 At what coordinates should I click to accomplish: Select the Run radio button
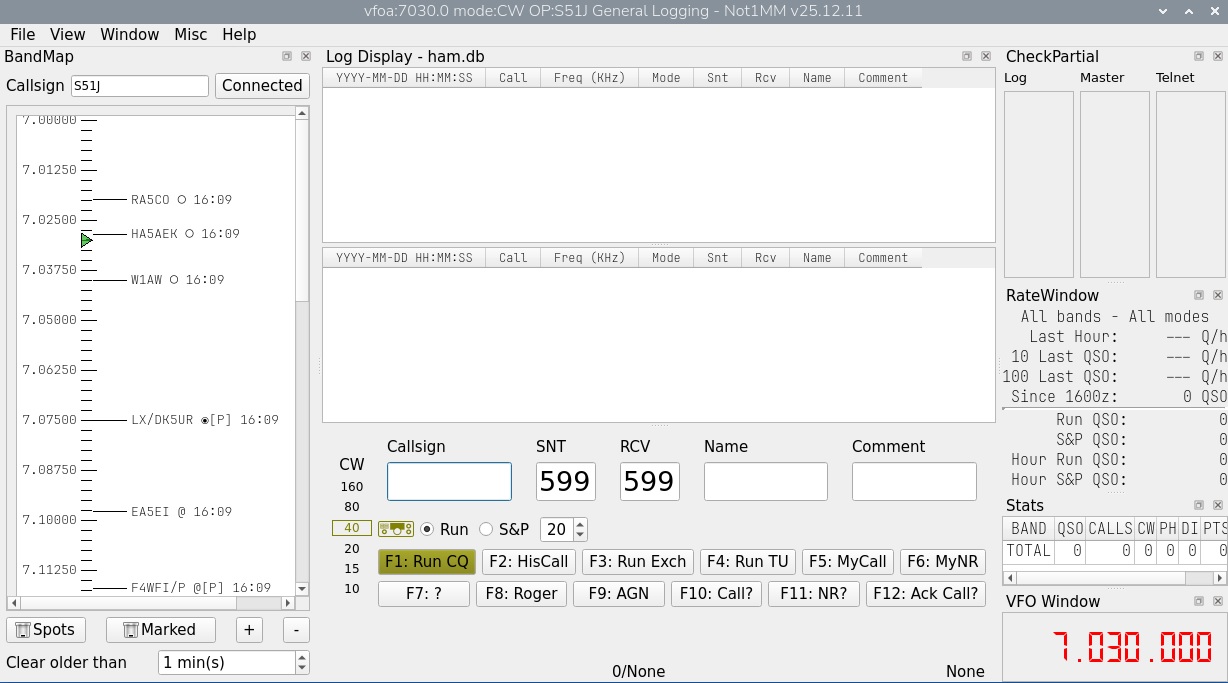tap(427, 529)
